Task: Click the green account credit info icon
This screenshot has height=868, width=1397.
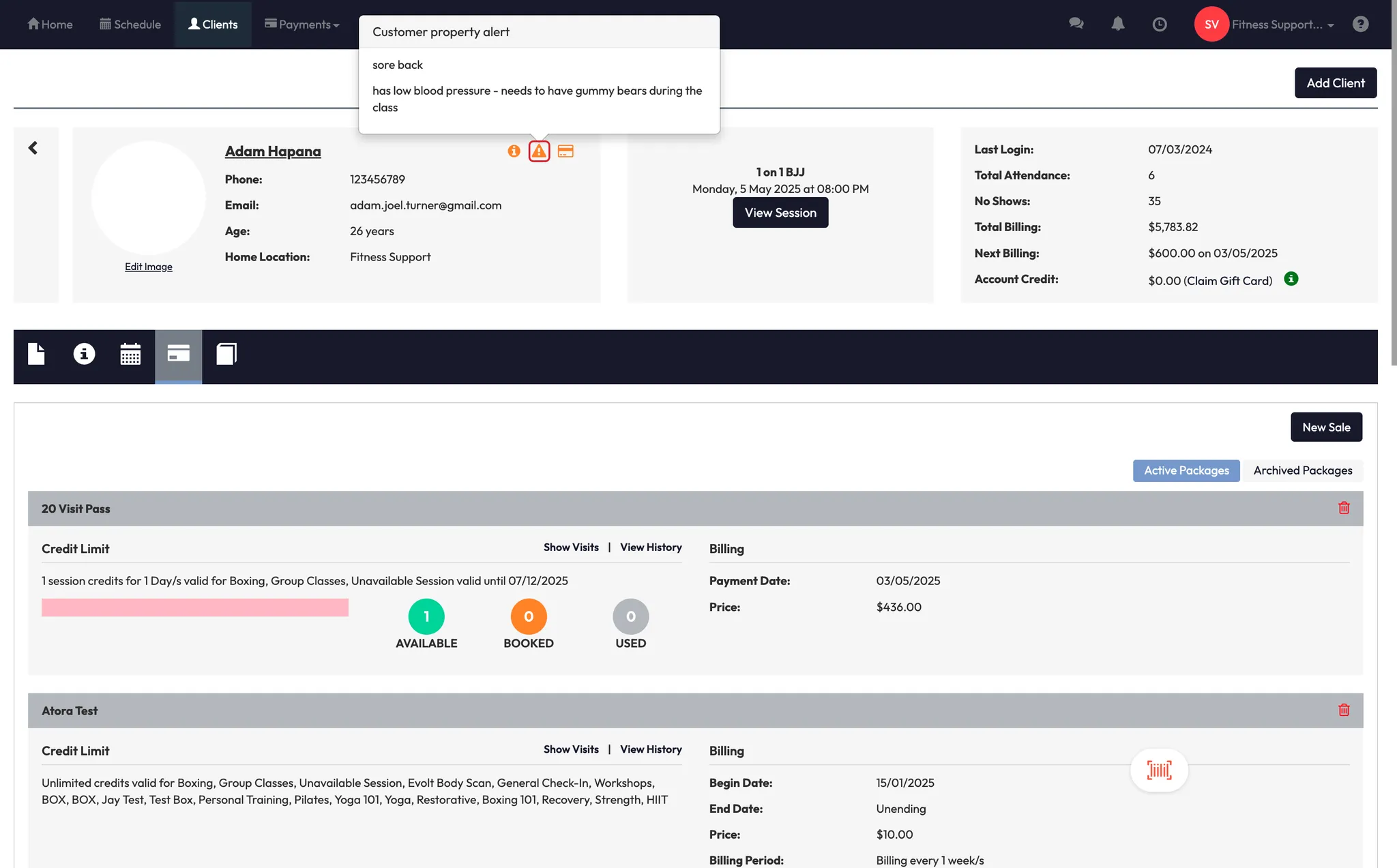Action: click(1291, 279)
